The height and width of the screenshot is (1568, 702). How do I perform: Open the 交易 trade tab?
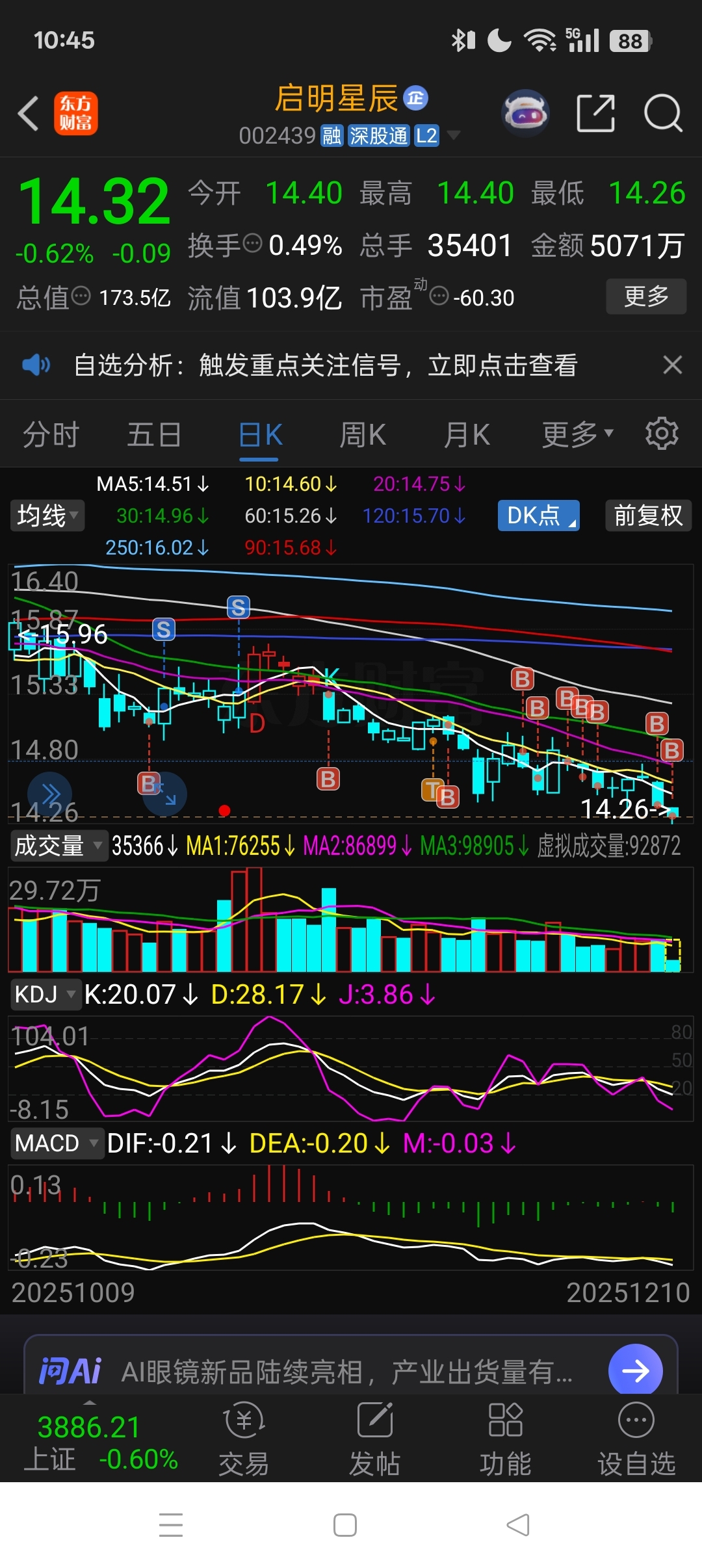click(244, 1438)
